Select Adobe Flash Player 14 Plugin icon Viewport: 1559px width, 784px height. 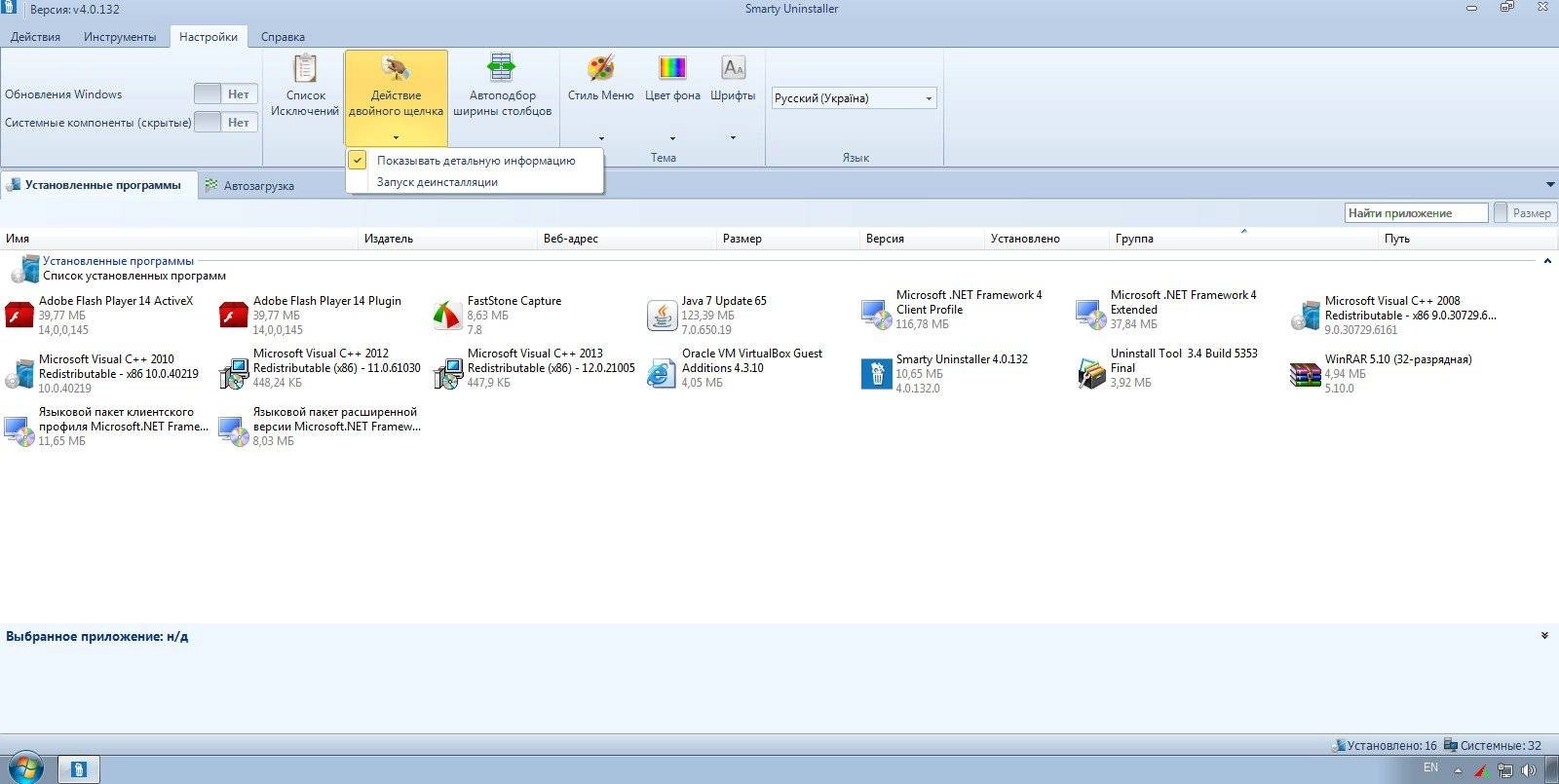234,316
